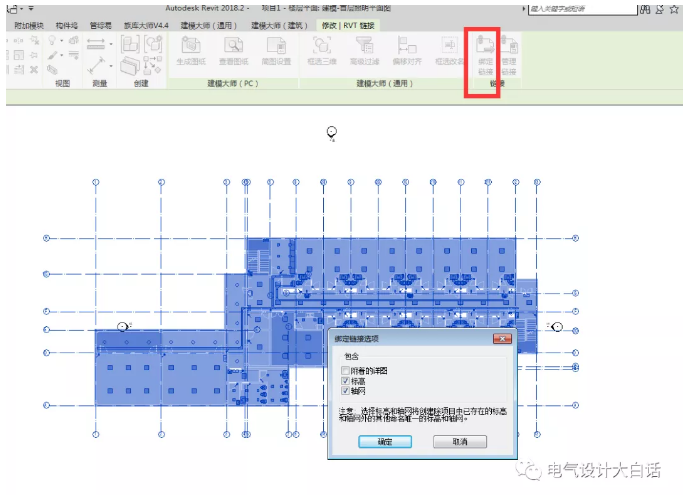Screen dimensions: 687x495
Task: Click linework icon in 视图 panel
Action: (74, 55)
